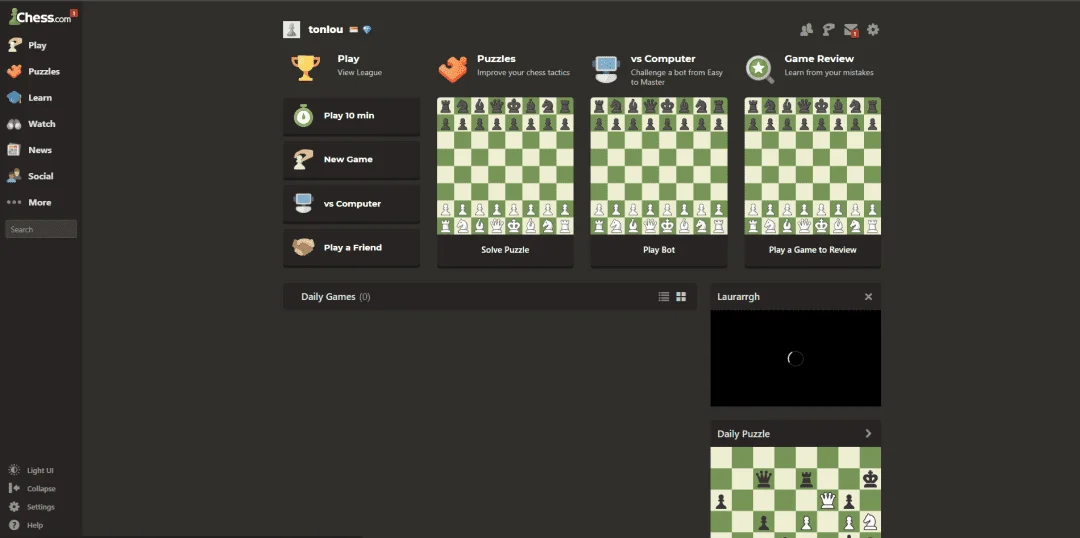Open Social in the sidebar
The height and width of the screenshot is (538, 1080).
point(41,176)
